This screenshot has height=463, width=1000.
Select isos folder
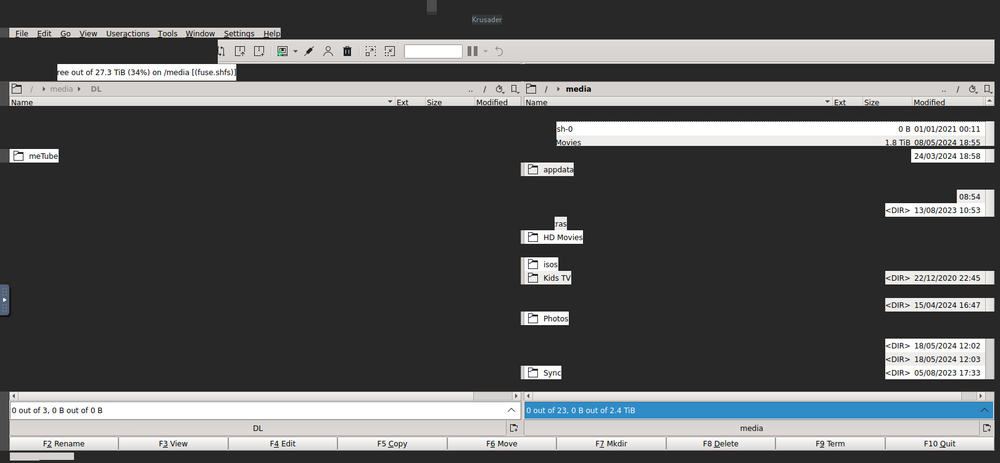[541, 264]
